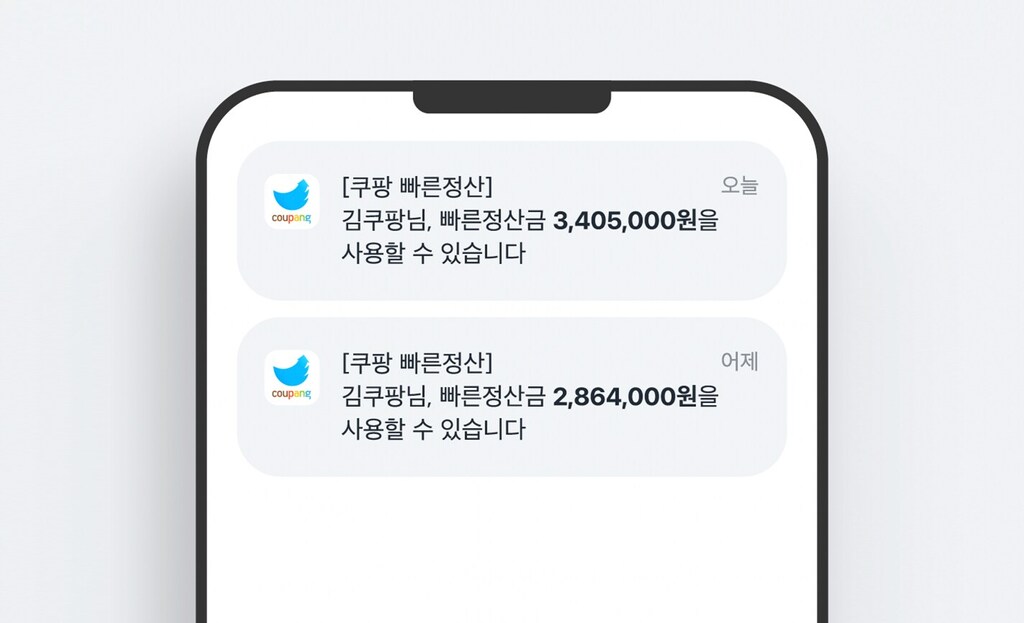Click the 어제 timestamp label

tap(739, 362)
